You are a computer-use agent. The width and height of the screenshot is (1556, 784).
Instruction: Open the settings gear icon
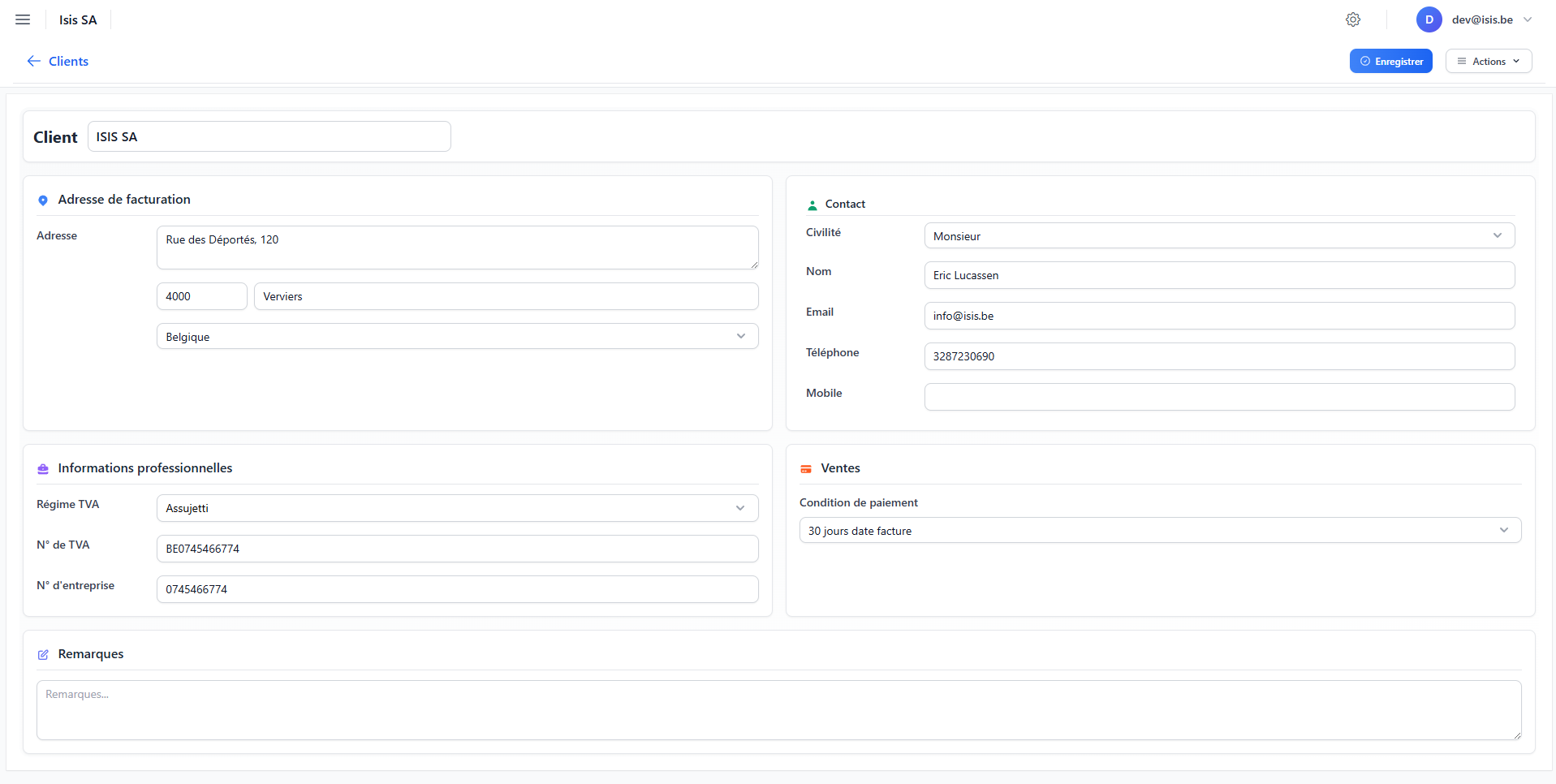click(1352, 19)
